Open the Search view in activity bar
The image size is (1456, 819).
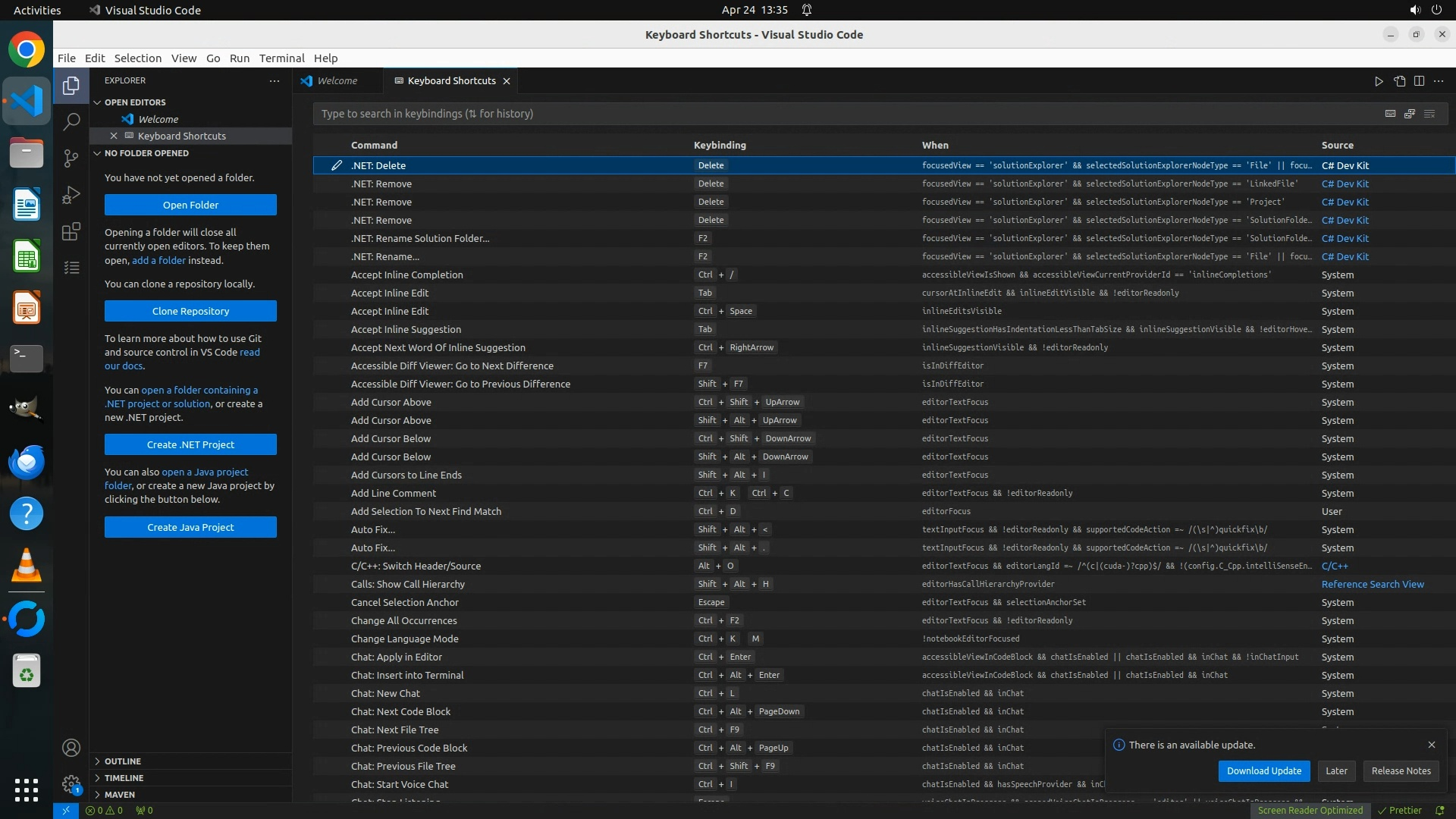click(x=71, y=121)
